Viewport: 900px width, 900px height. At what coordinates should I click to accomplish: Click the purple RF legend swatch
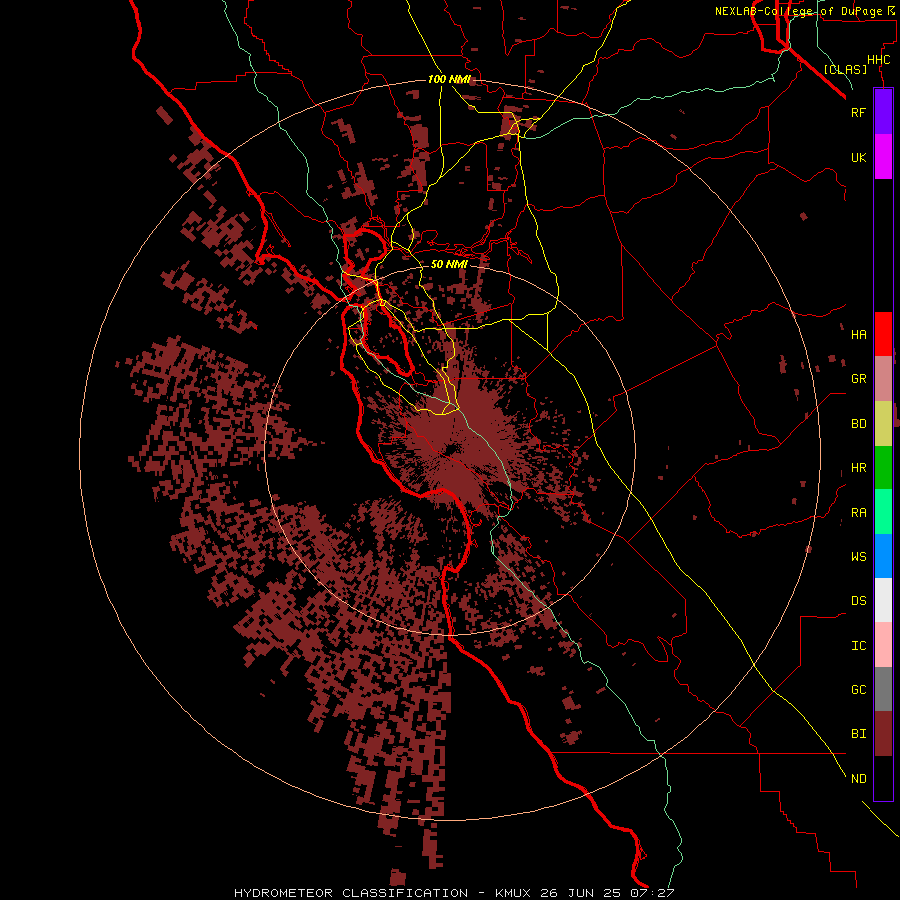(883, 112)
